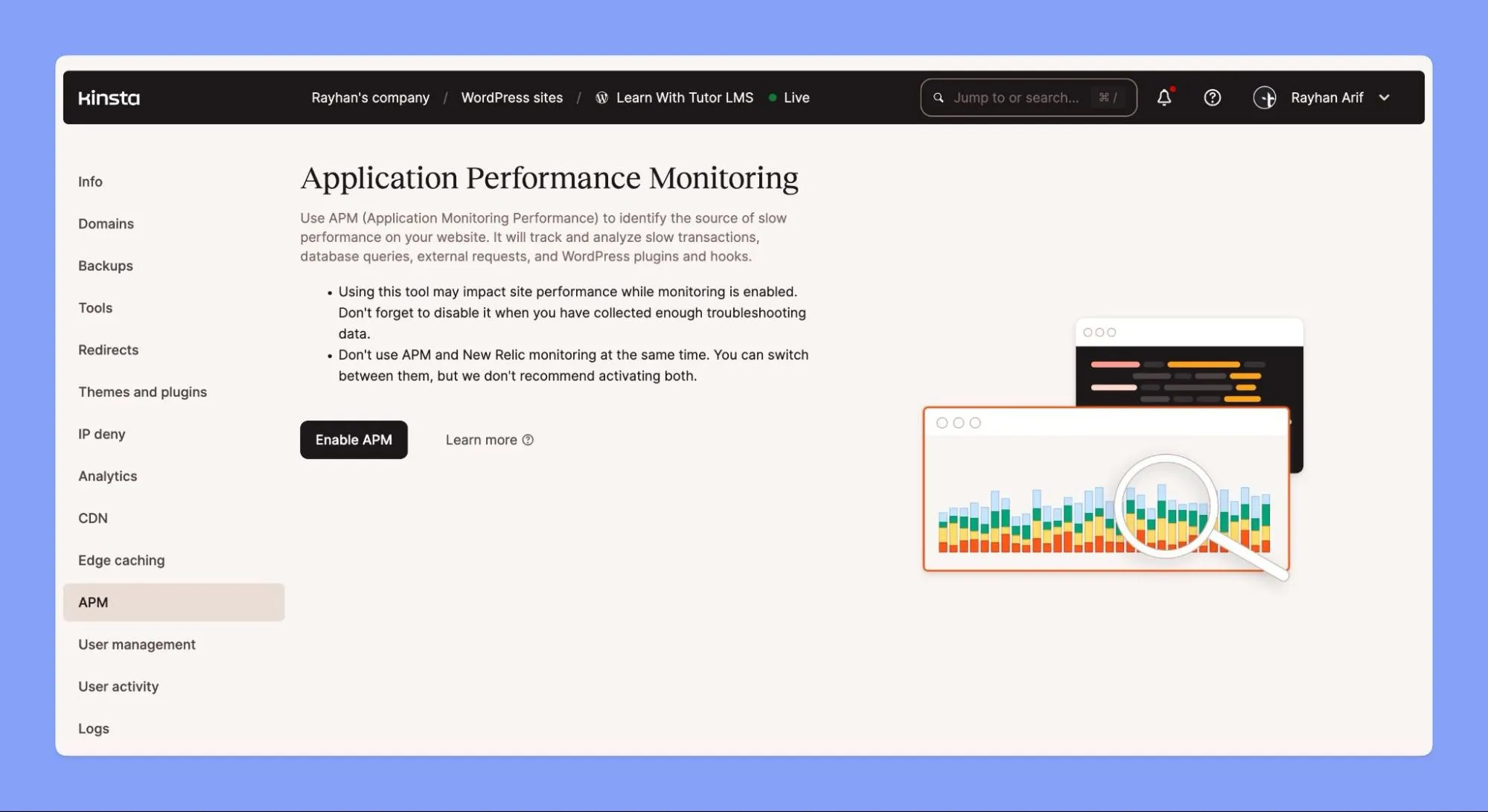Click the search icon in the search bar

pos(939,97)
